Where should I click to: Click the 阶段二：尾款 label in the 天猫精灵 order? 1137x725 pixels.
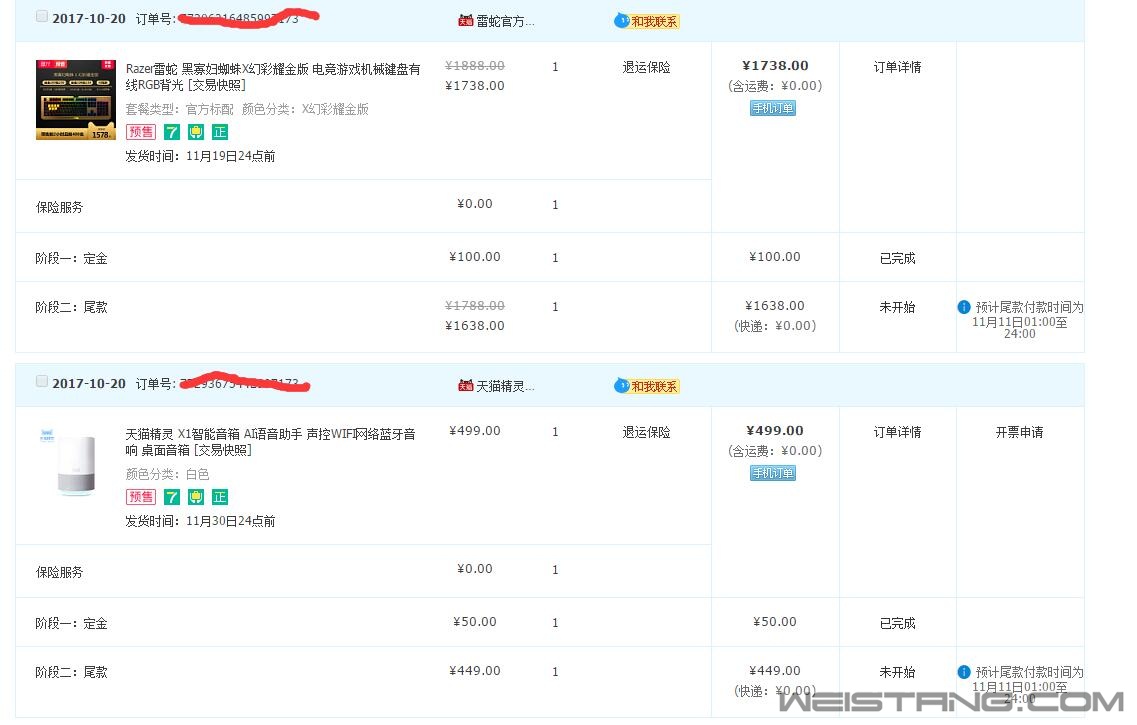click(71, 672)
